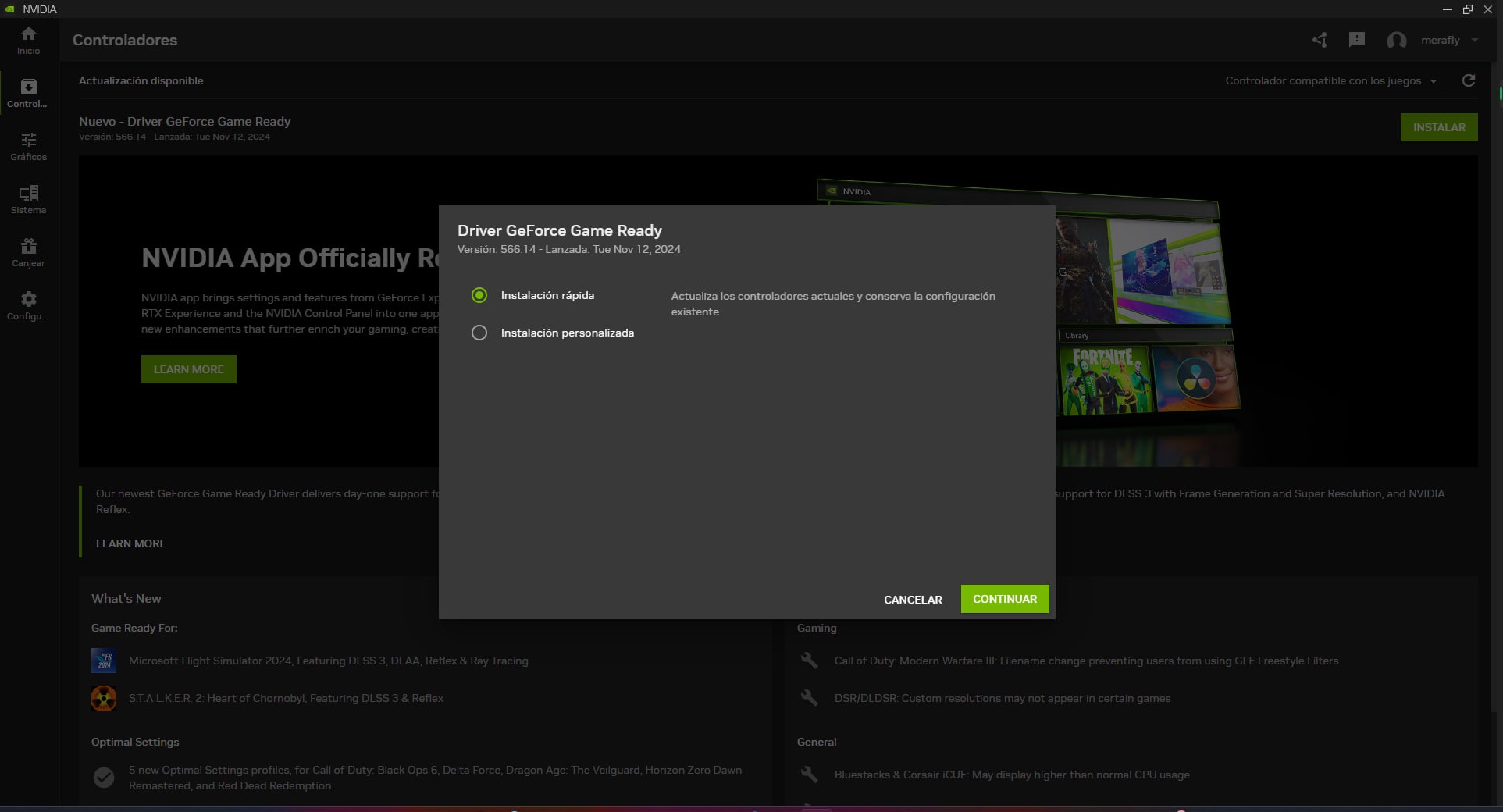Open the Controladores sidebar section
1503x812 pixels.
click(x=29, y=94)
